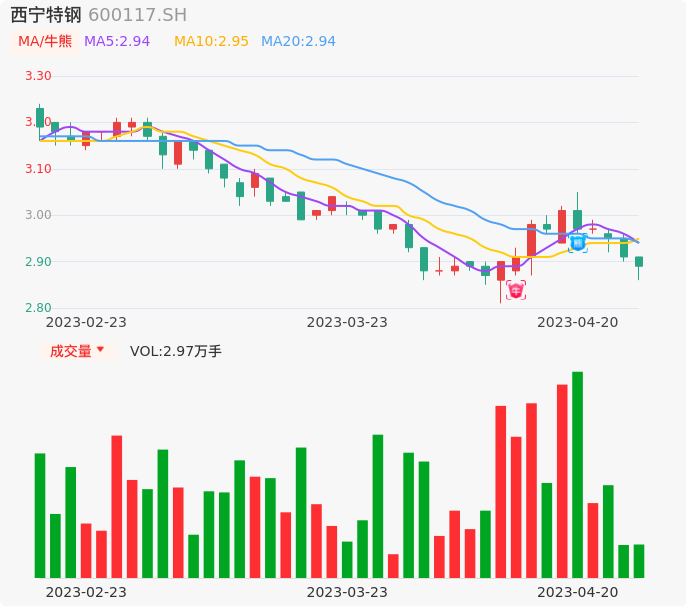Click the VOL:2.97万手 volume readout
Viewport: 686px width, 606px height.
(x=176, y=351)
